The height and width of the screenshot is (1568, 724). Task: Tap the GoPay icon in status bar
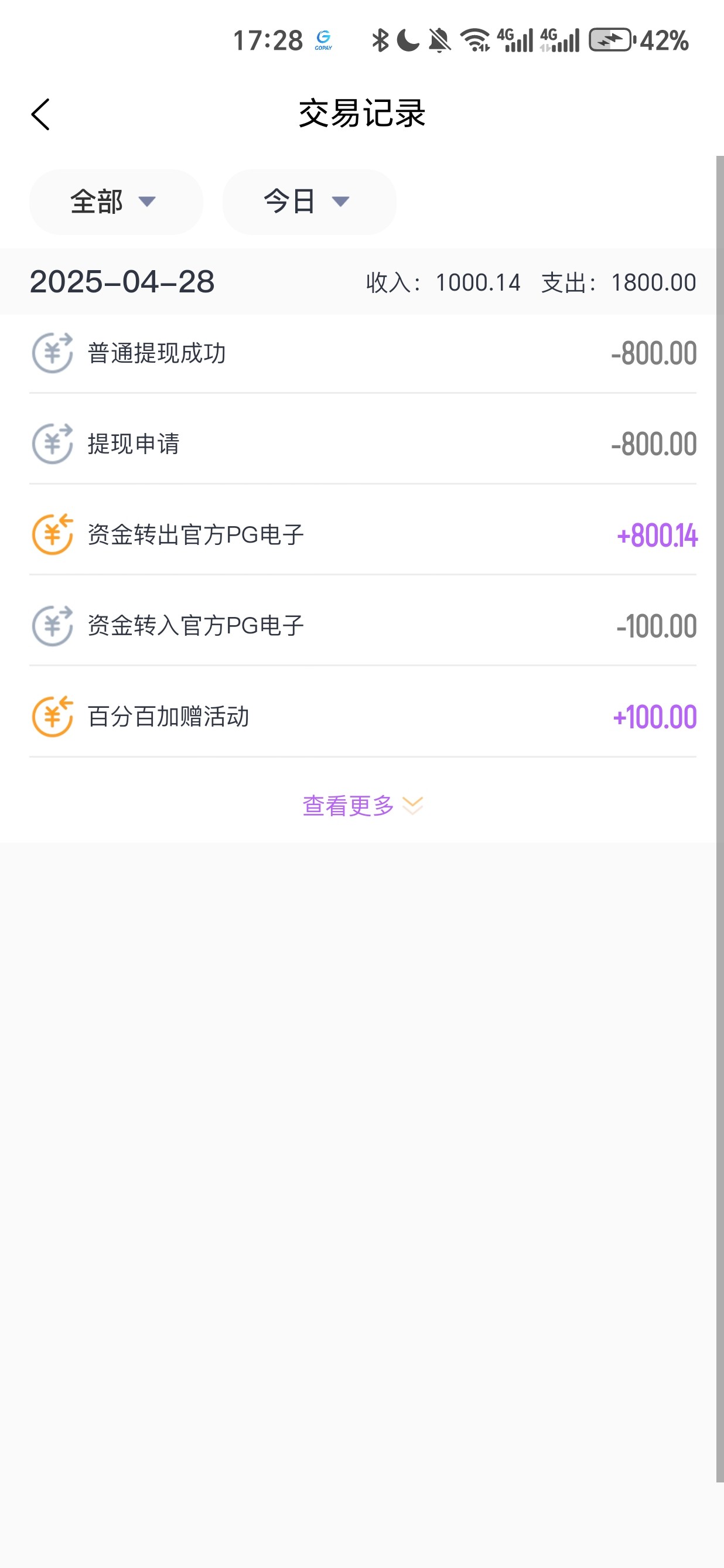(323, 41)
